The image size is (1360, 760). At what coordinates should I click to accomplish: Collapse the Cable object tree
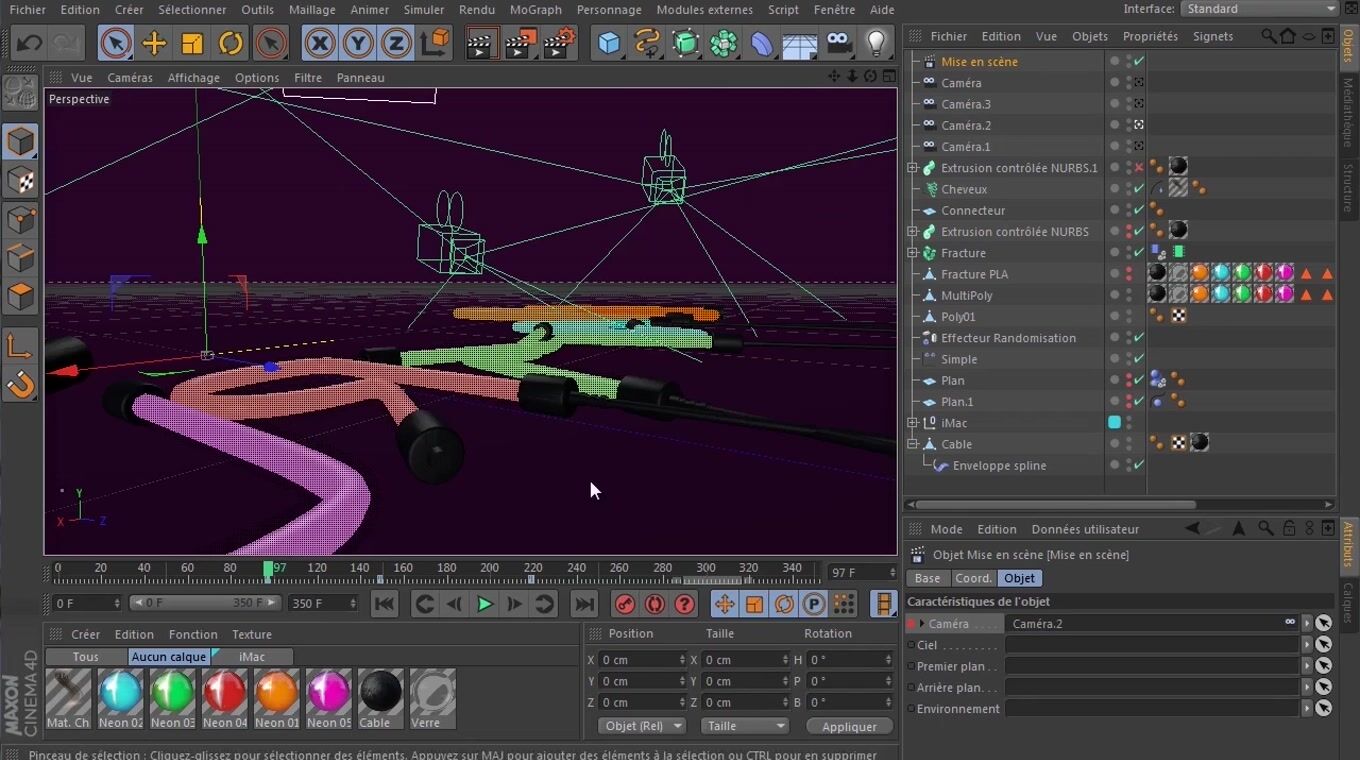click(x=912, y=444)
